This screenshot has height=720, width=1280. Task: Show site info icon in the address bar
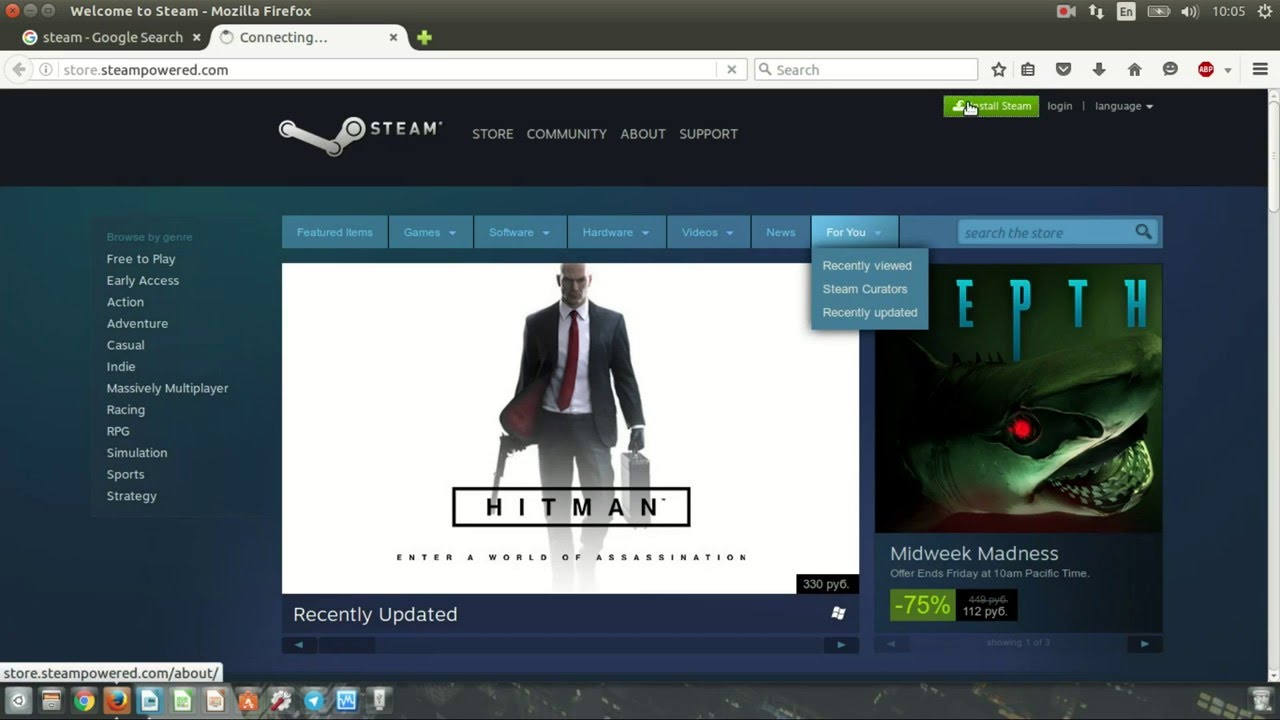46,70
